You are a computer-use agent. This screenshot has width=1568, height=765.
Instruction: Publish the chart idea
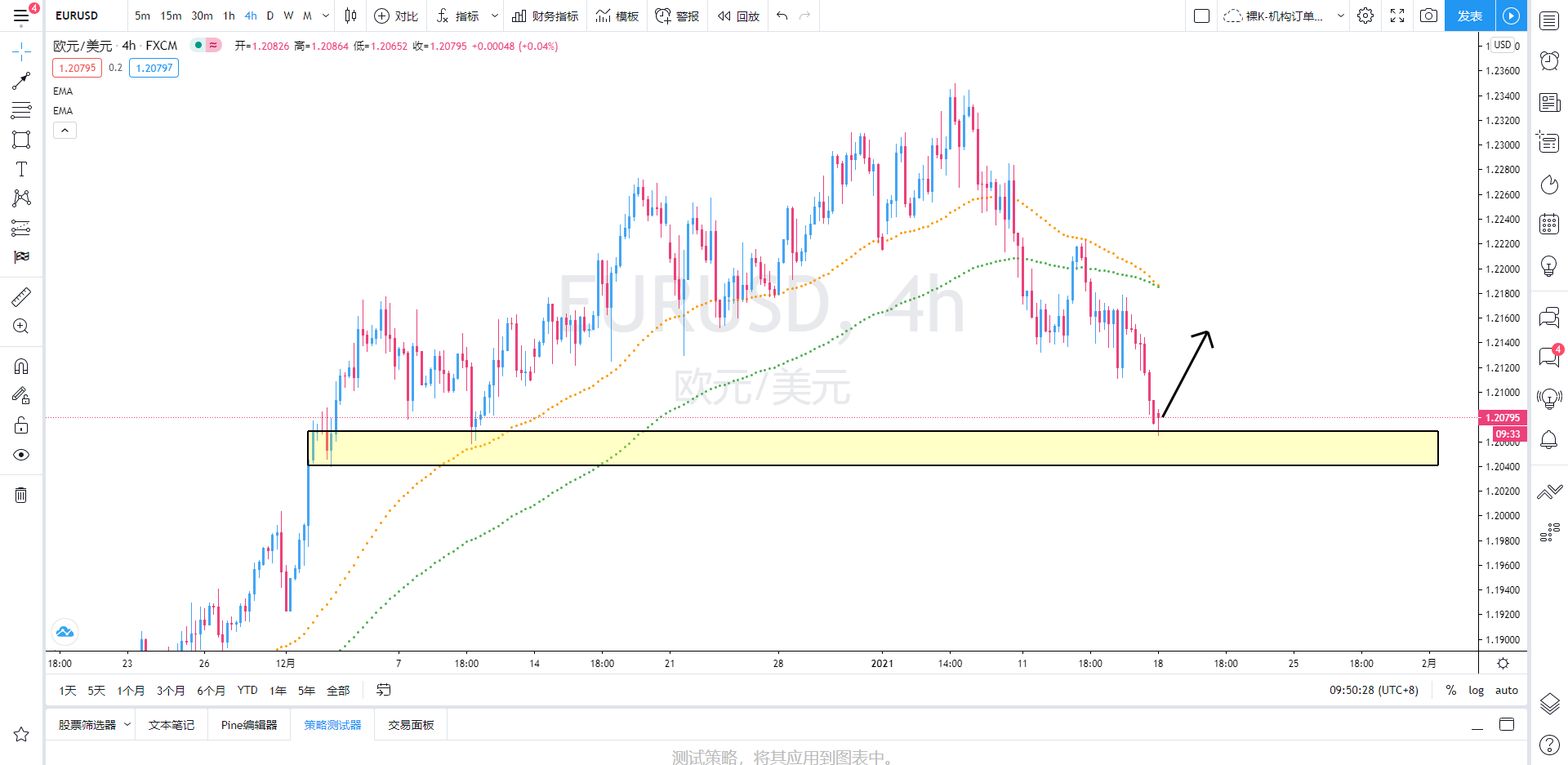click(1470, 16)
